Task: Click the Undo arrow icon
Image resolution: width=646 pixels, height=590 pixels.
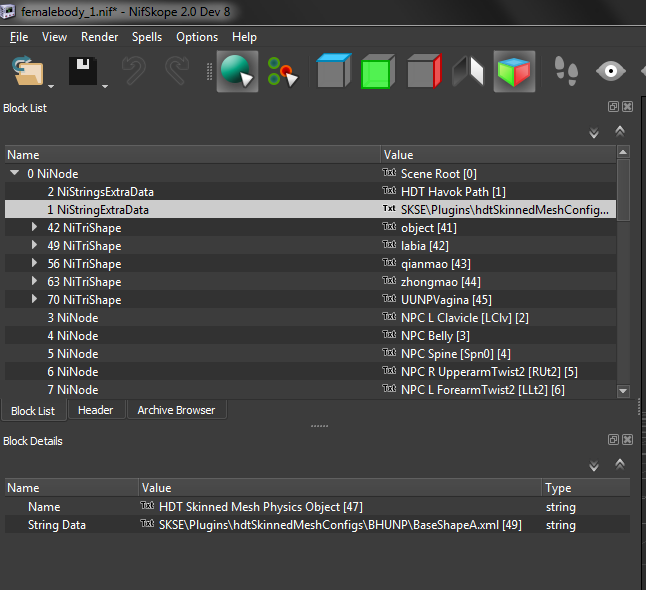Action: click(x=134, y=71)
